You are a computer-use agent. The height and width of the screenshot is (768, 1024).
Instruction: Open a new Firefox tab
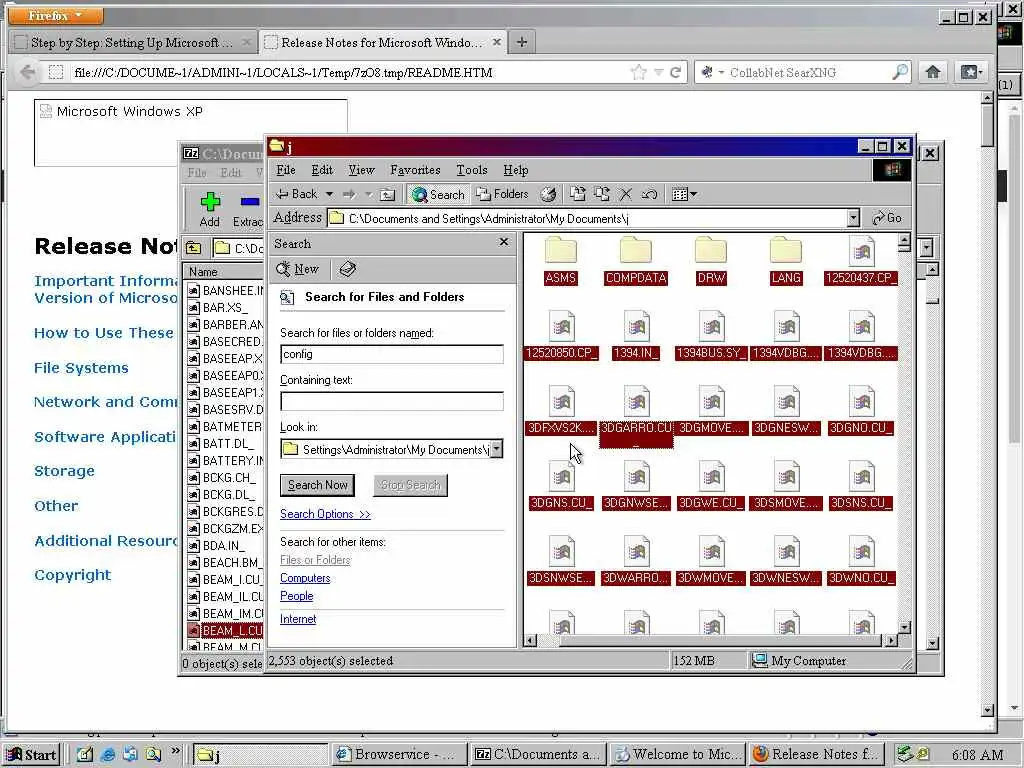click(521, 42)
